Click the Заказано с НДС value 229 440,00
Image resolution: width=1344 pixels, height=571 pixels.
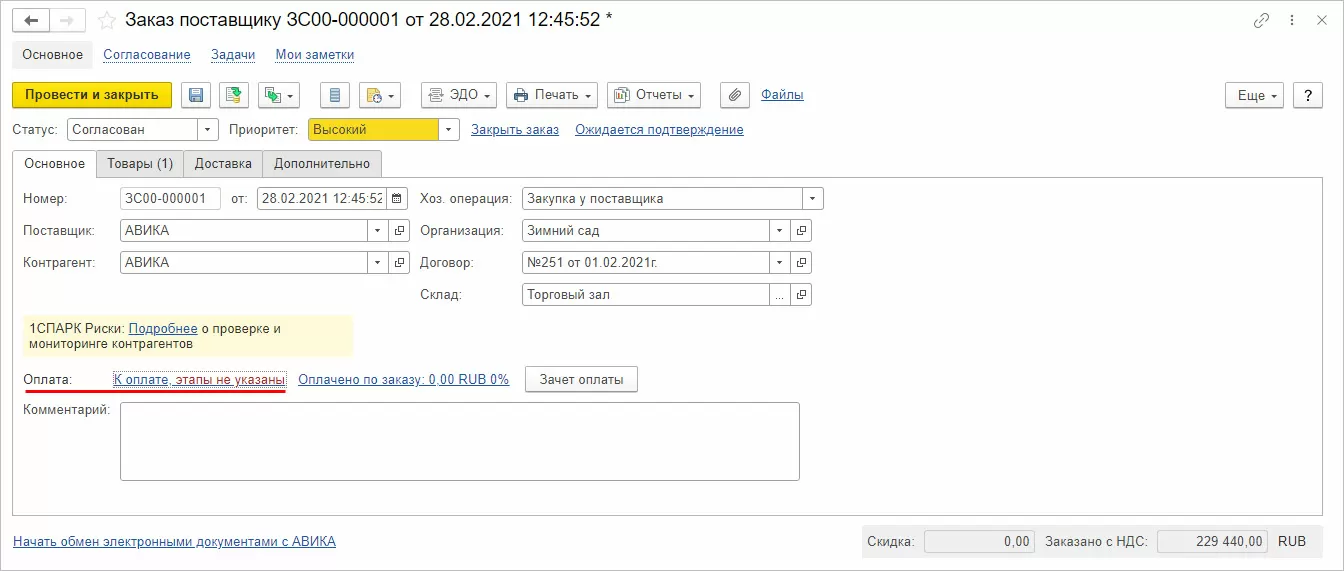point(1214,541)
